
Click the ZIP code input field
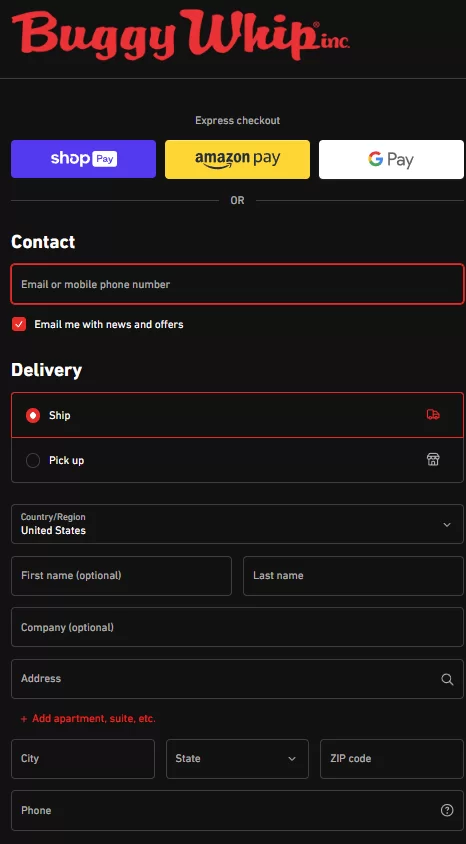click(392, 758)
